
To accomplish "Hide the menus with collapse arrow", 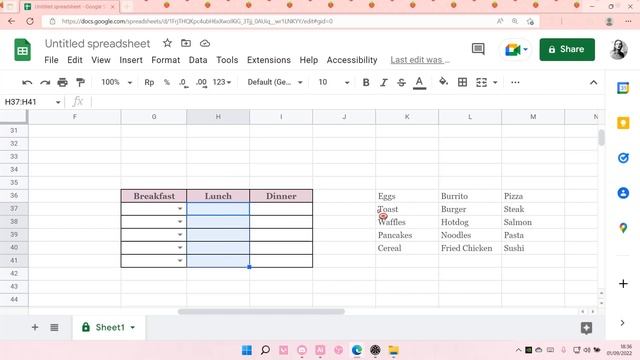I will 593,82.
